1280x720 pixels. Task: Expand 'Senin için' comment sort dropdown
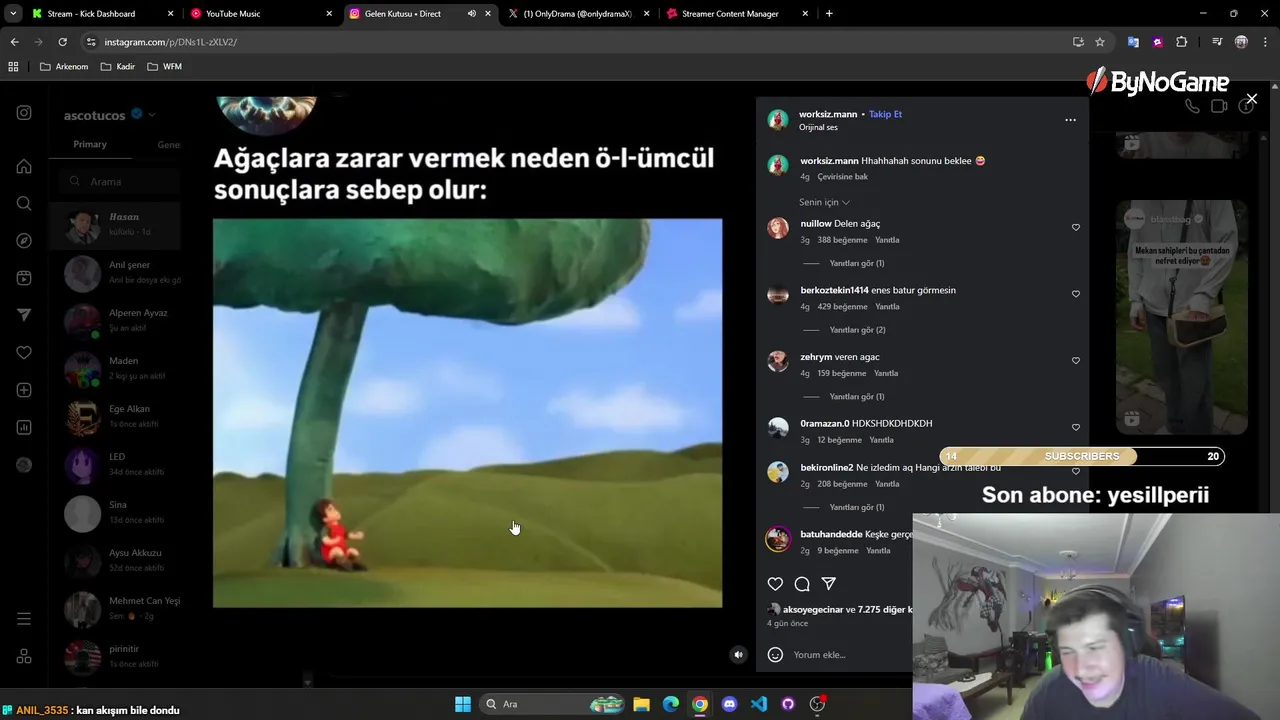pos(824,202)
